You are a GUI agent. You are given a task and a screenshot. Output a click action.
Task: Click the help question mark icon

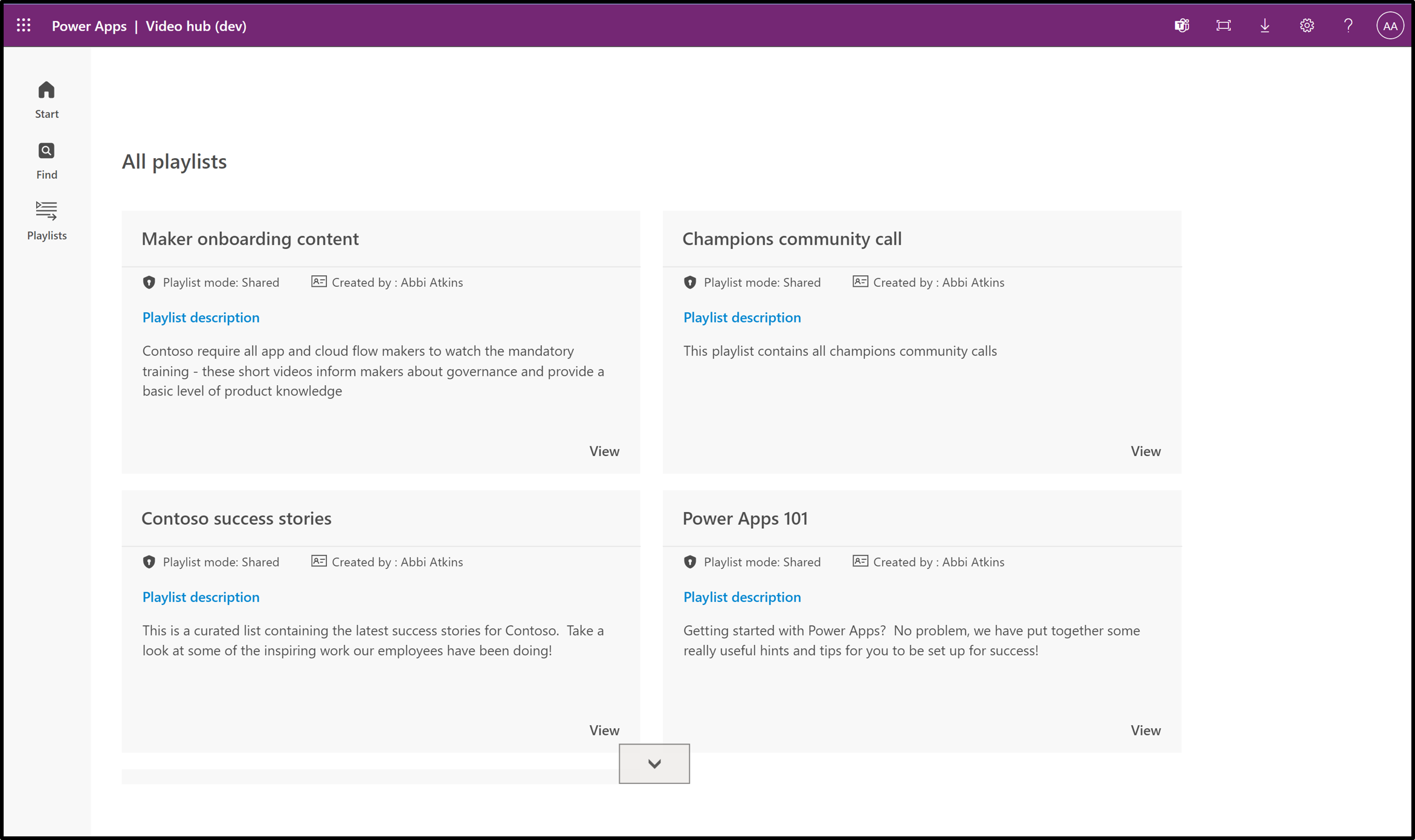pos(1348,26)
